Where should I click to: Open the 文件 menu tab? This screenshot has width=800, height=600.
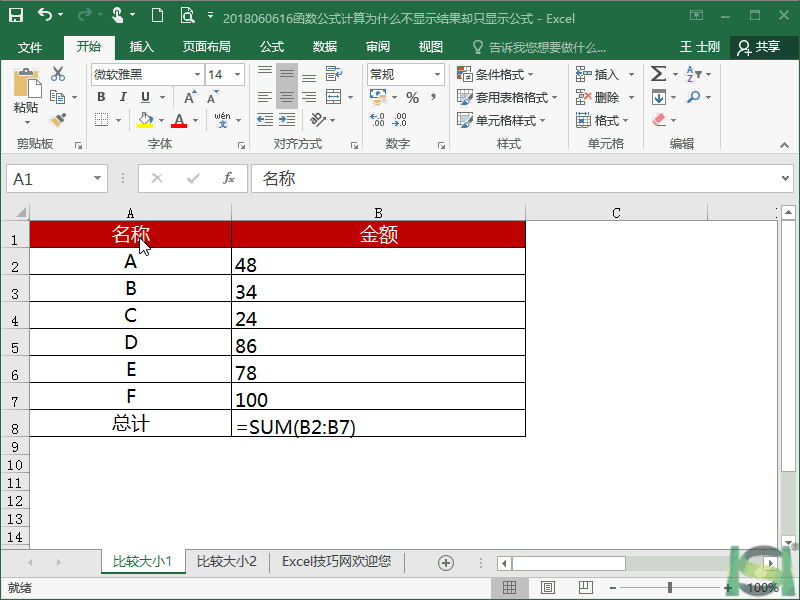coord(30,47)
